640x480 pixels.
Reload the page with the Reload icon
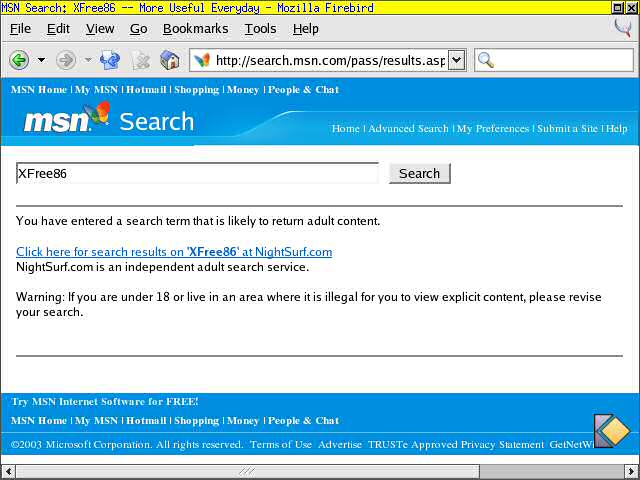pos(110,60)
